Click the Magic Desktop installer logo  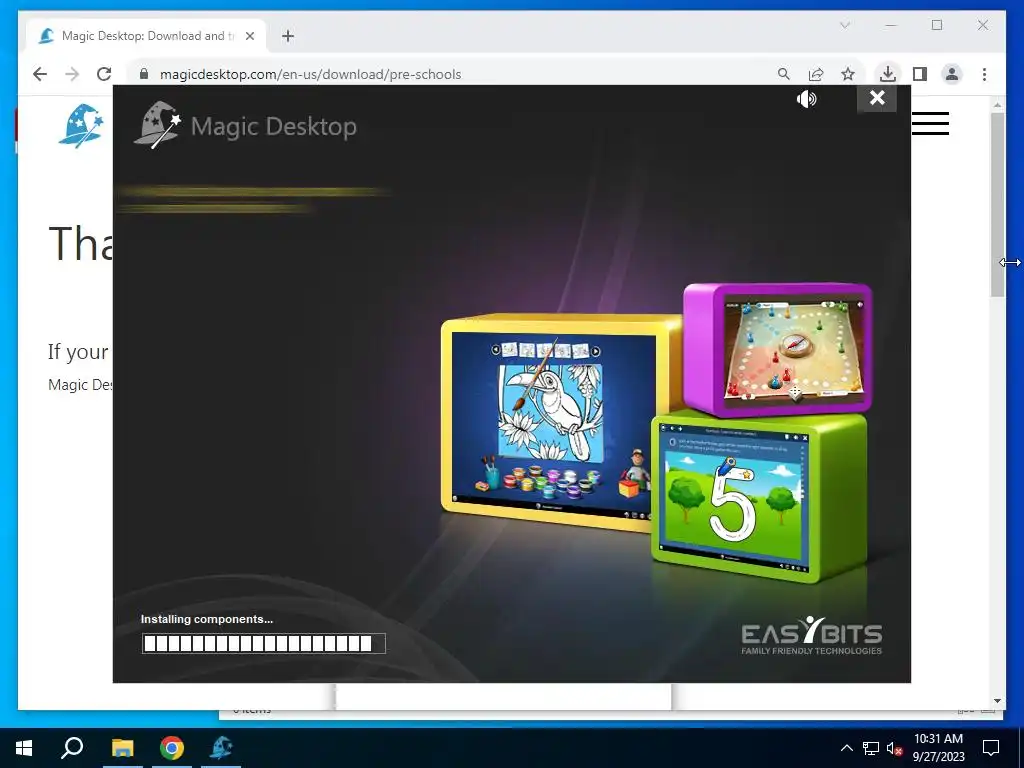pos(245,125)
